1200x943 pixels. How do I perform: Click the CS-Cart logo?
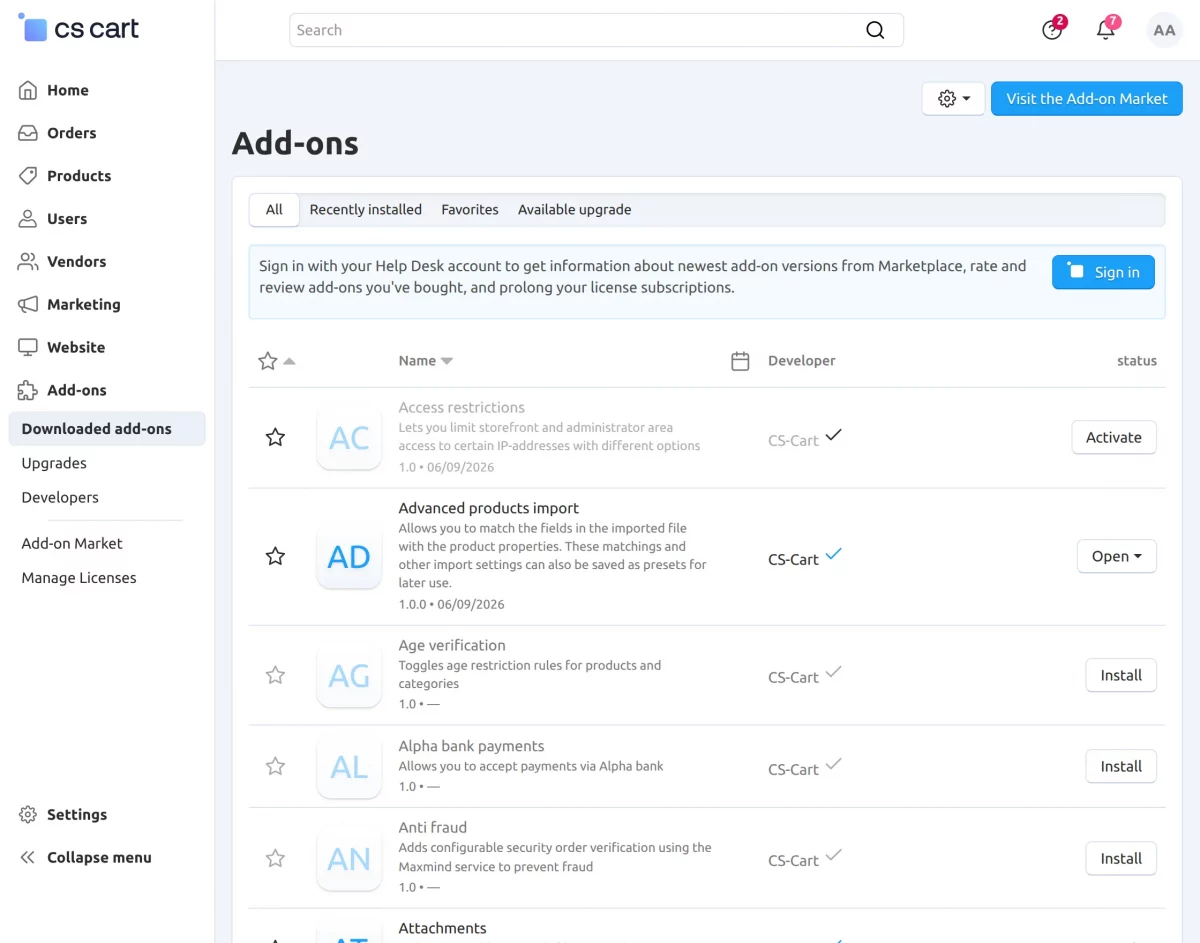[79, 29]
